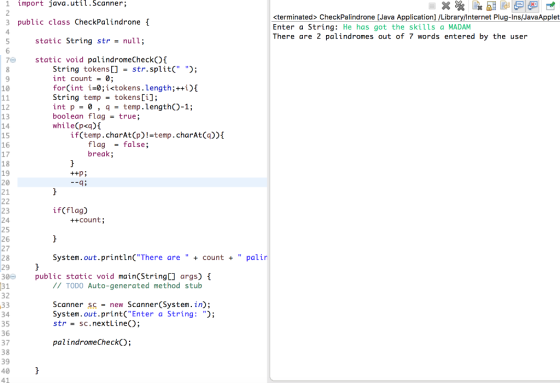Click the 'if(flag)' statement

[x=70, y=210]
